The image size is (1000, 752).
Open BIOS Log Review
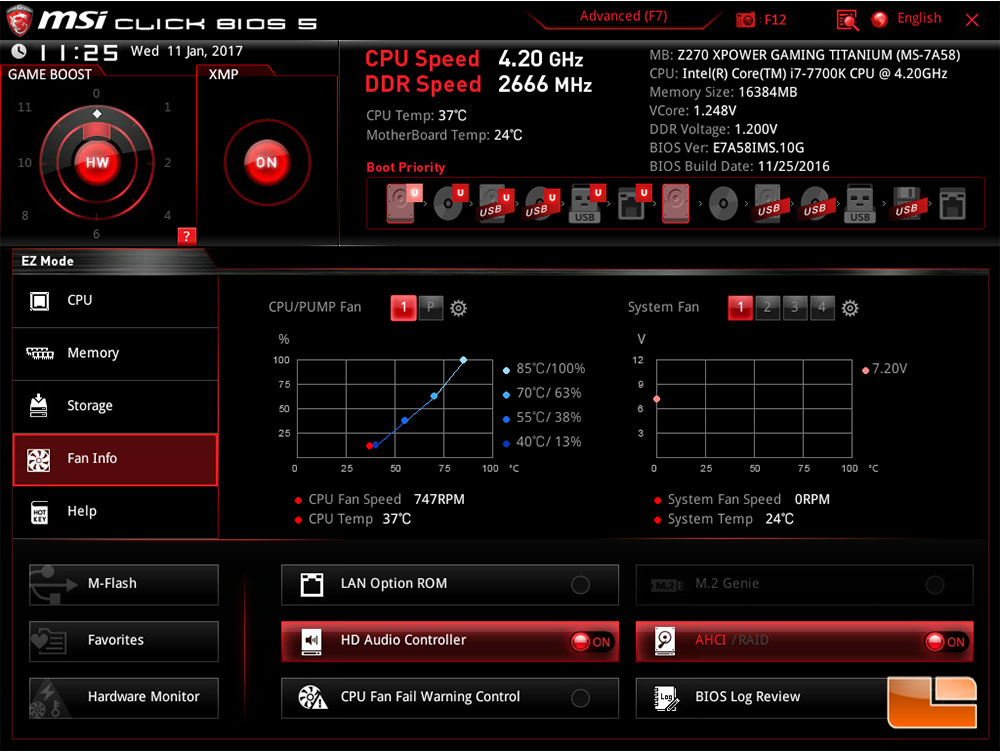[x=804, y=697]
